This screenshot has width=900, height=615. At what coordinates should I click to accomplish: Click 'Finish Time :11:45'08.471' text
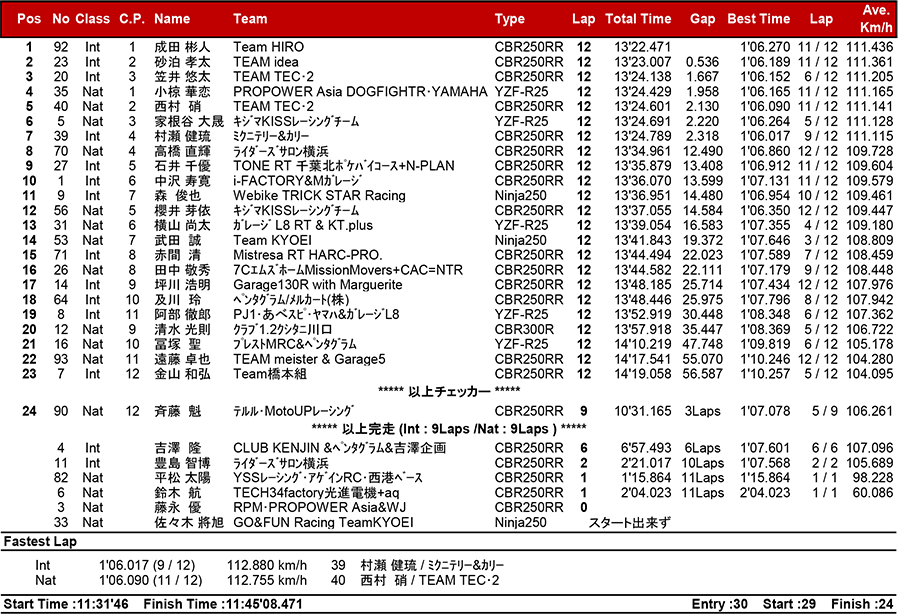click(x=223, y=605)
